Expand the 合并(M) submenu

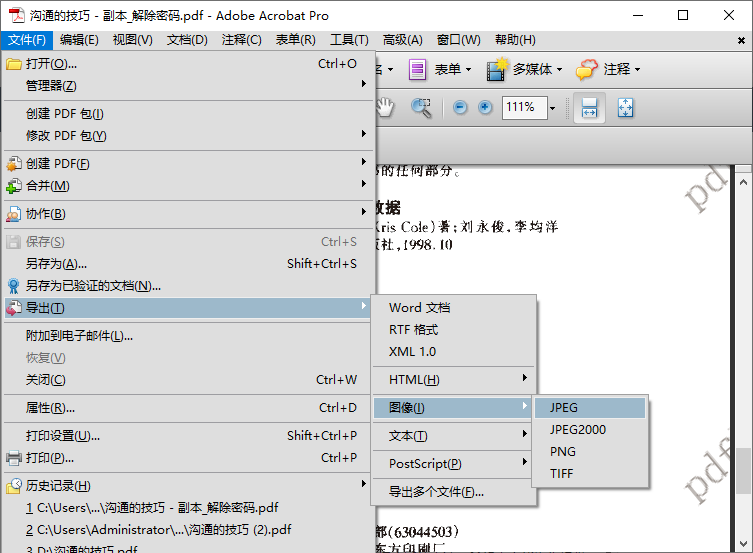364,184
